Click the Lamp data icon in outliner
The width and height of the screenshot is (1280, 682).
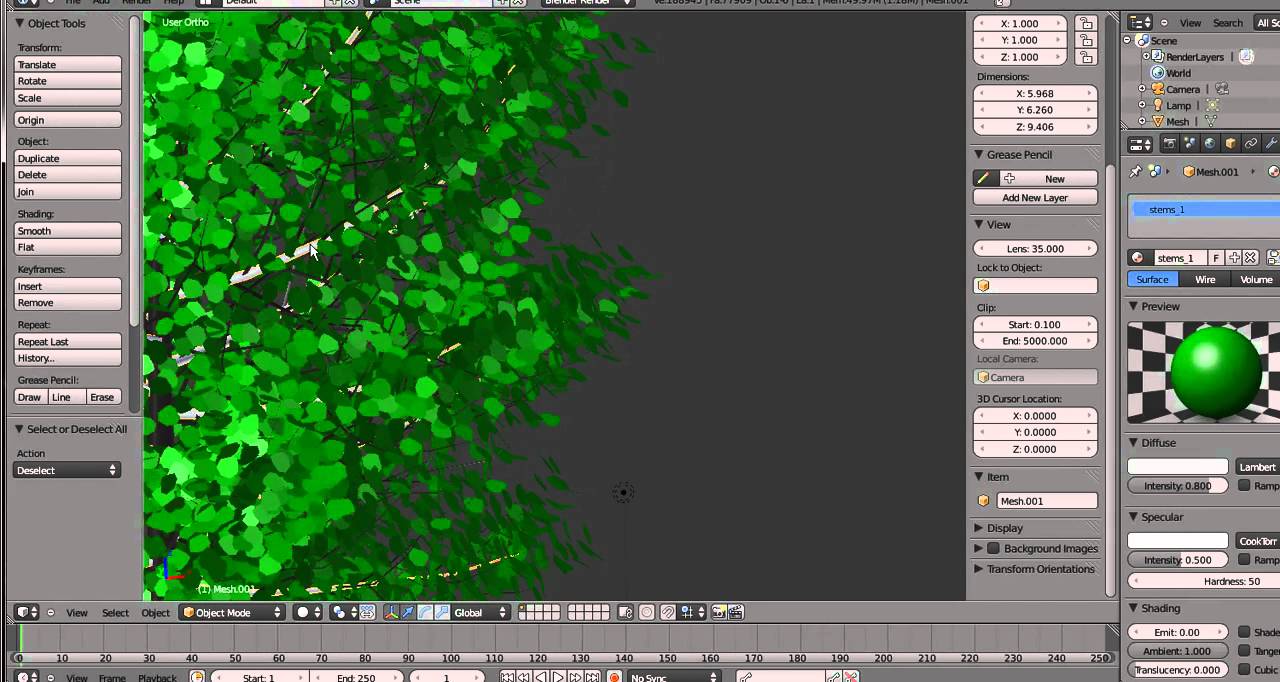tap(1212, 105)
